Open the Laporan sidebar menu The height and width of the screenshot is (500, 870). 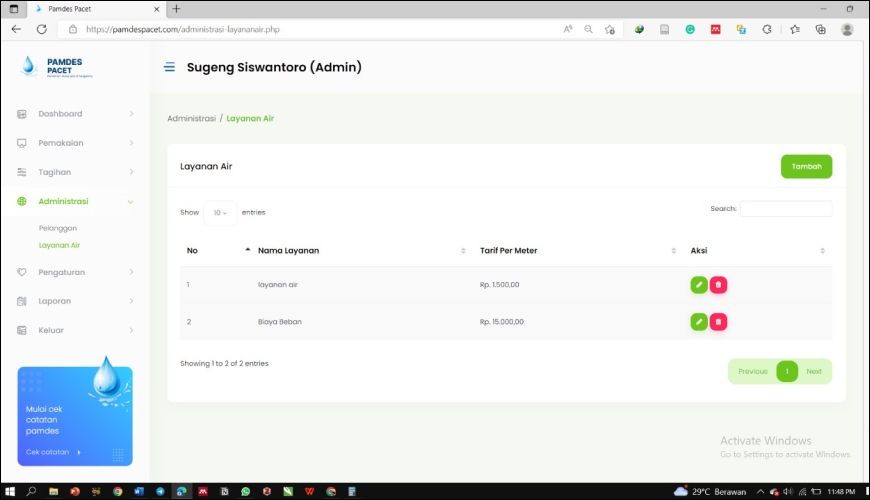point(76,301)
